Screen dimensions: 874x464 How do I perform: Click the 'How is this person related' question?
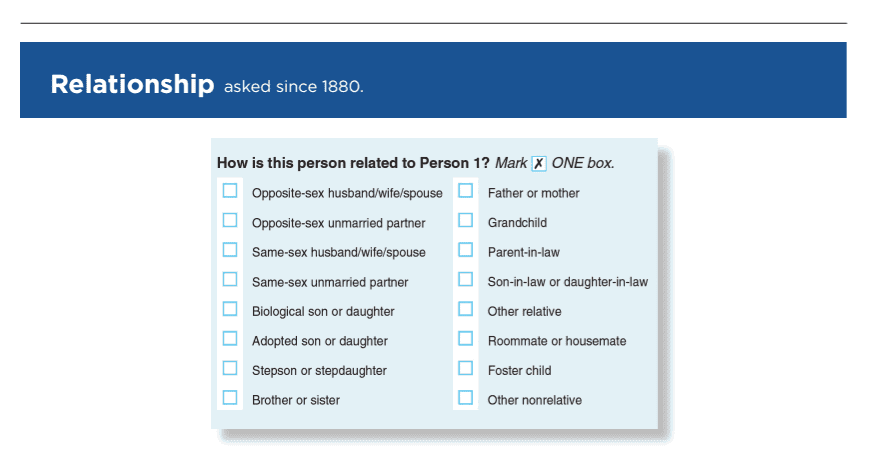point(353,163)
